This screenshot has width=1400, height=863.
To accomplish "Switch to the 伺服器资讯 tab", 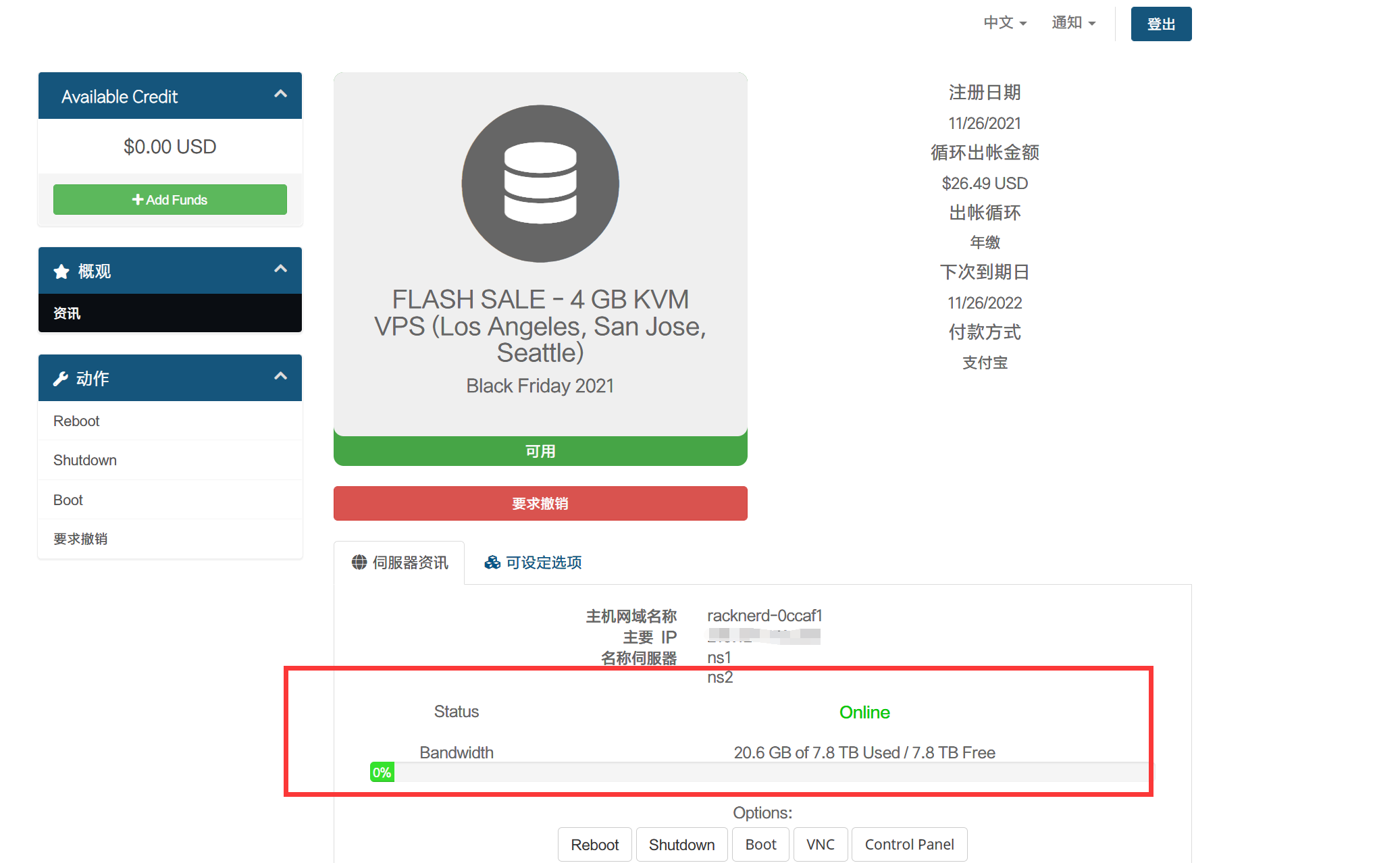I will [x=399, y=563].
